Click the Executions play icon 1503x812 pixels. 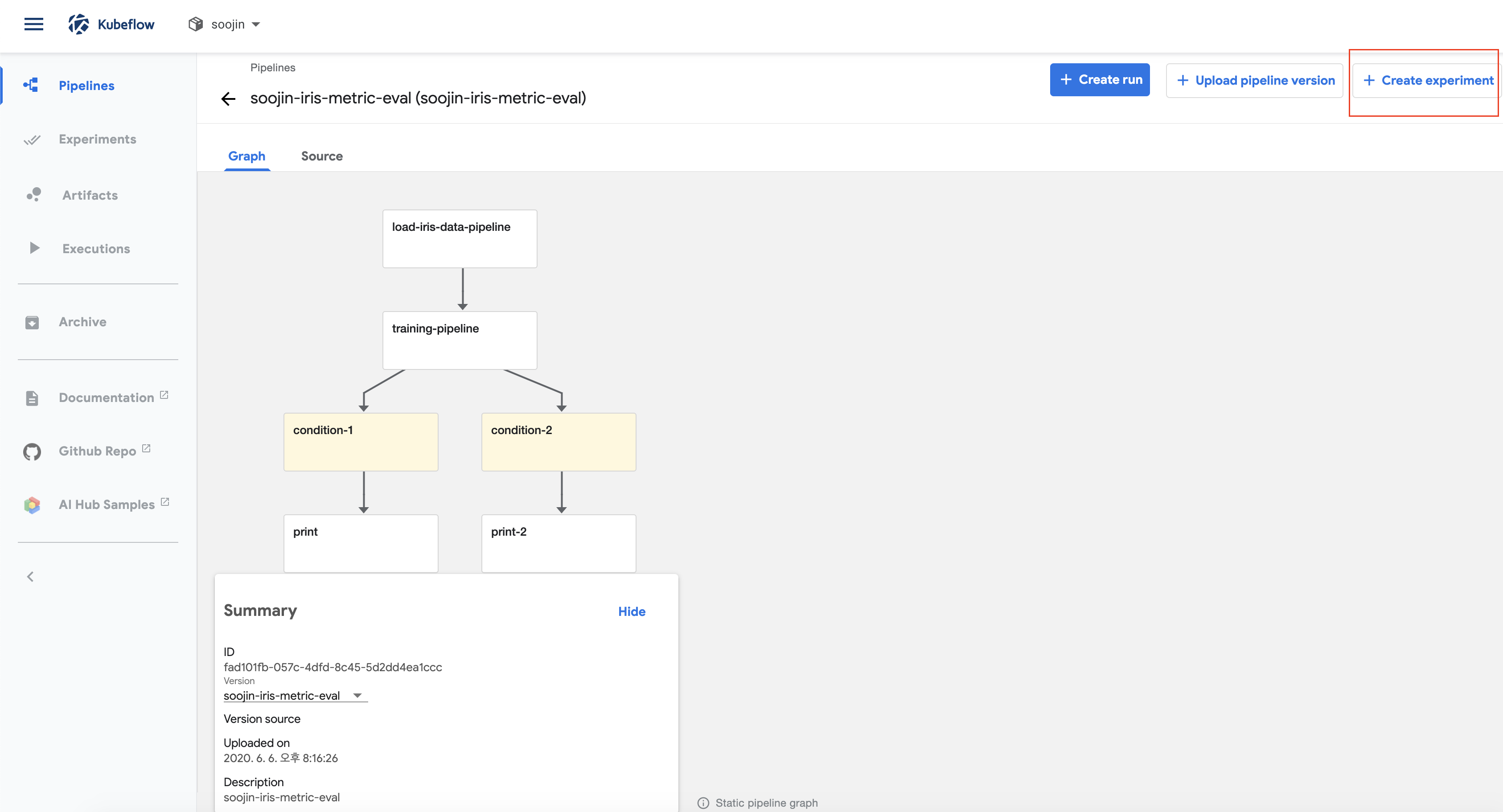coord(34,248)
